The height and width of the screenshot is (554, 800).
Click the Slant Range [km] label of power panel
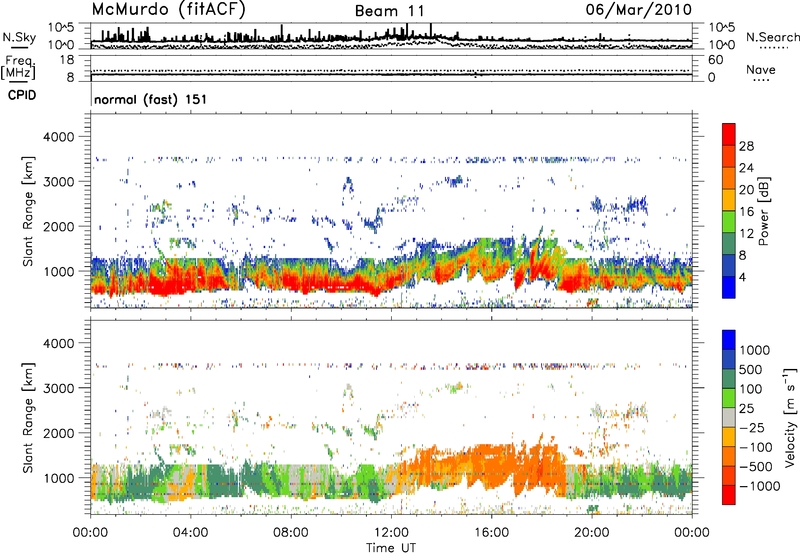pyautogui.click(x=28, y=211)
